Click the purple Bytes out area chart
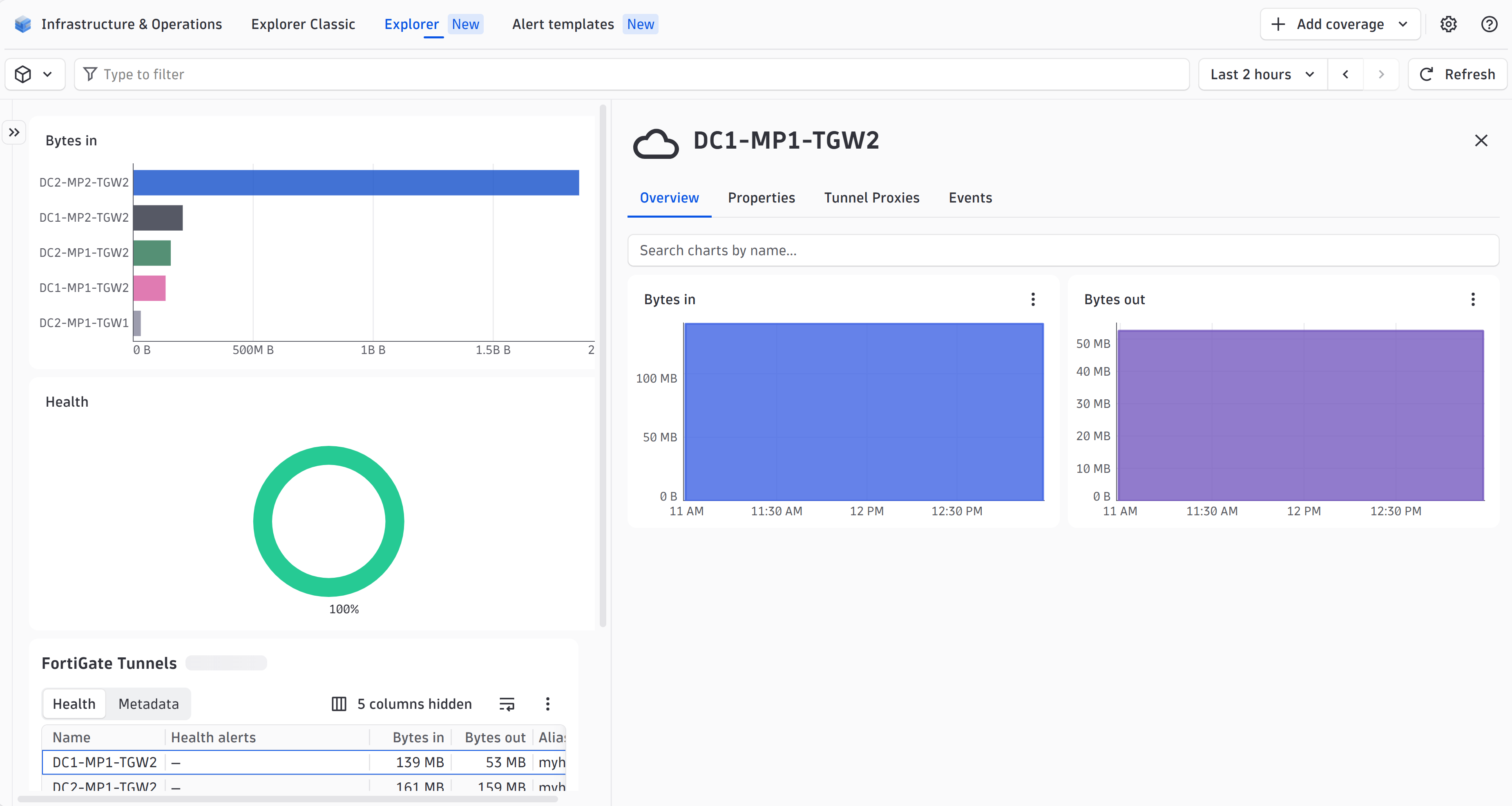The width and height of the screenshot is (1512, 806). pos(1301,415)
